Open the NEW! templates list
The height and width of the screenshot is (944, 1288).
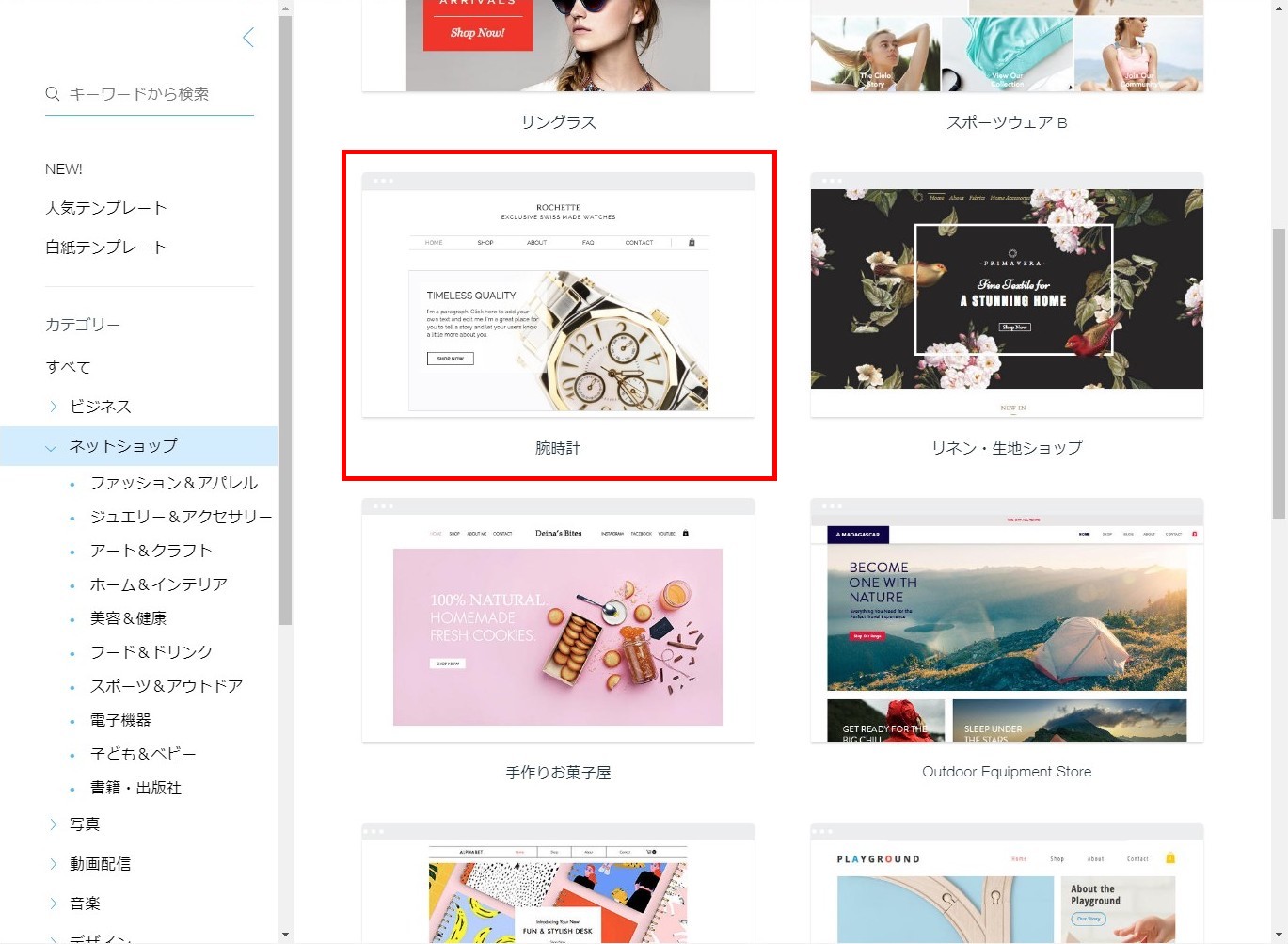64,169
